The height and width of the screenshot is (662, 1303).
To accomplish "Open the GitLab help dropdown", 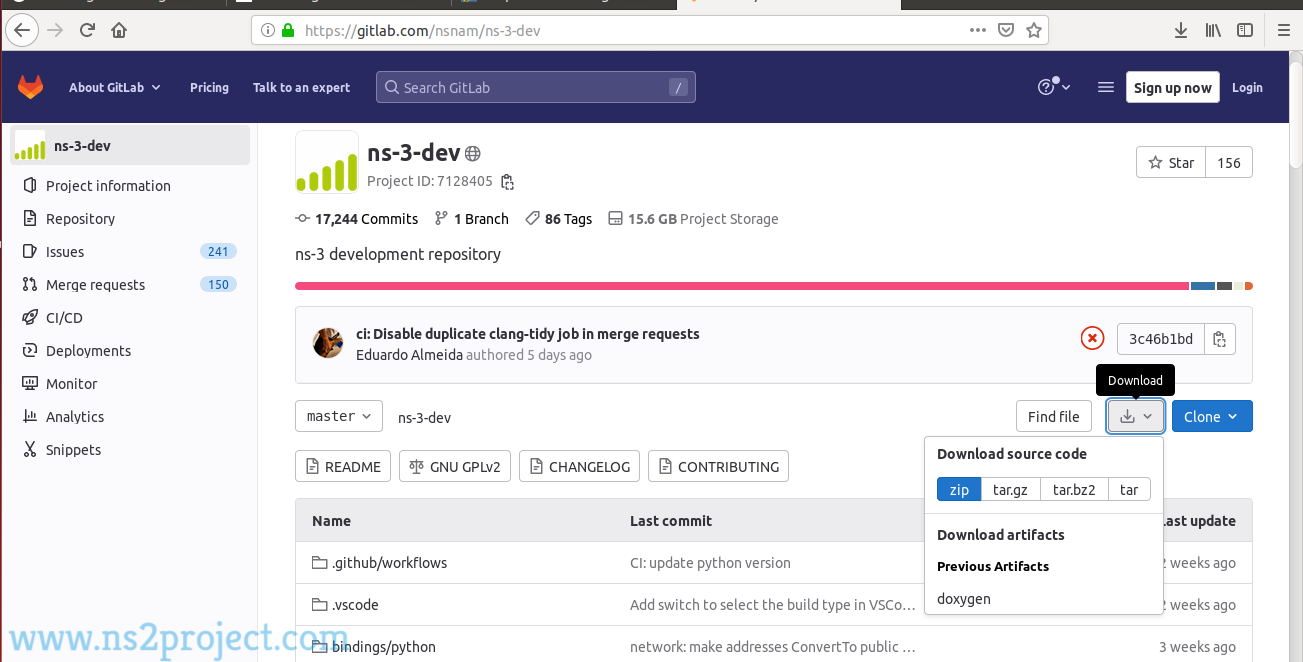I will (x=1054, y=87).
